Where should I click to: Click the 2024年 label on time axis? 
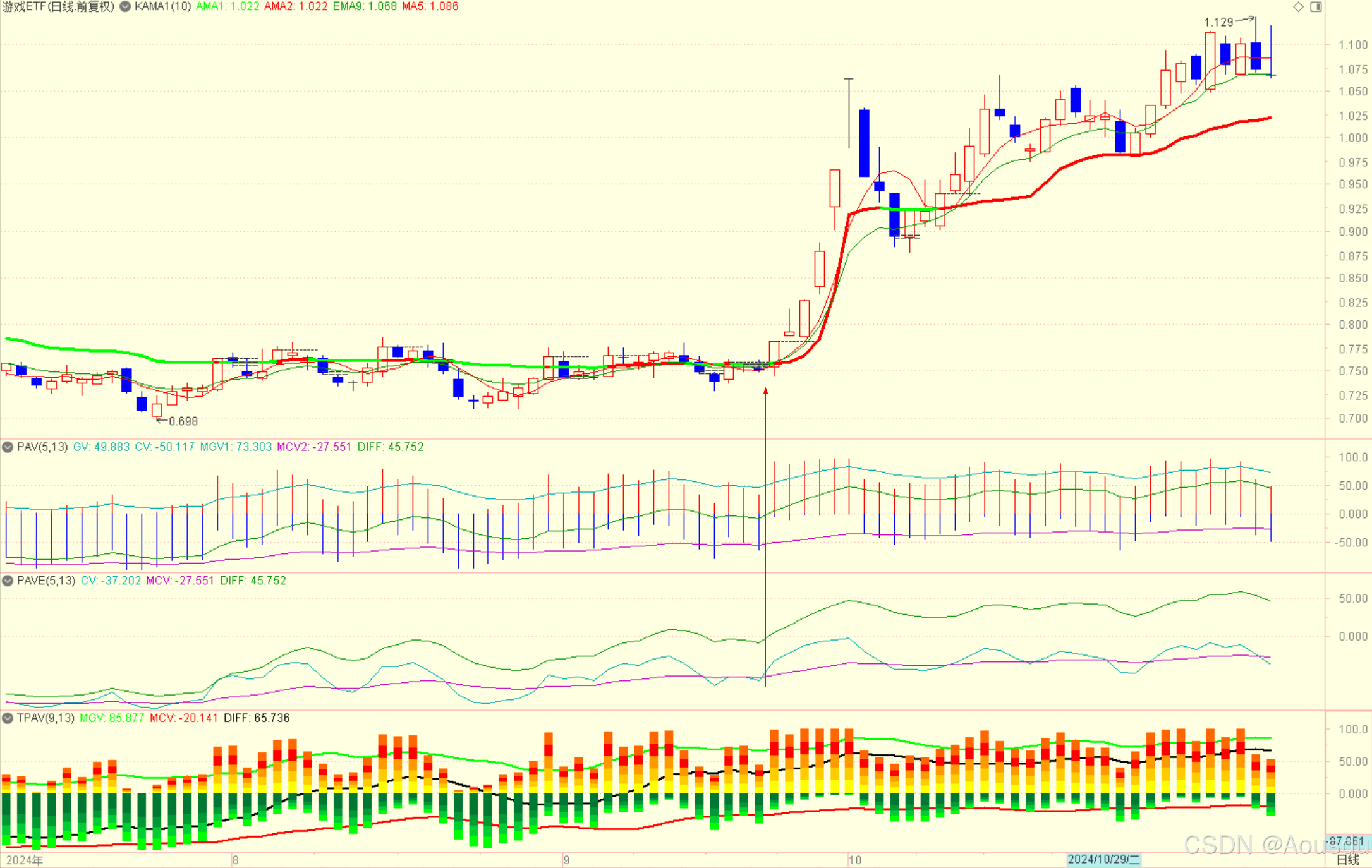click(x=24, y=860)
